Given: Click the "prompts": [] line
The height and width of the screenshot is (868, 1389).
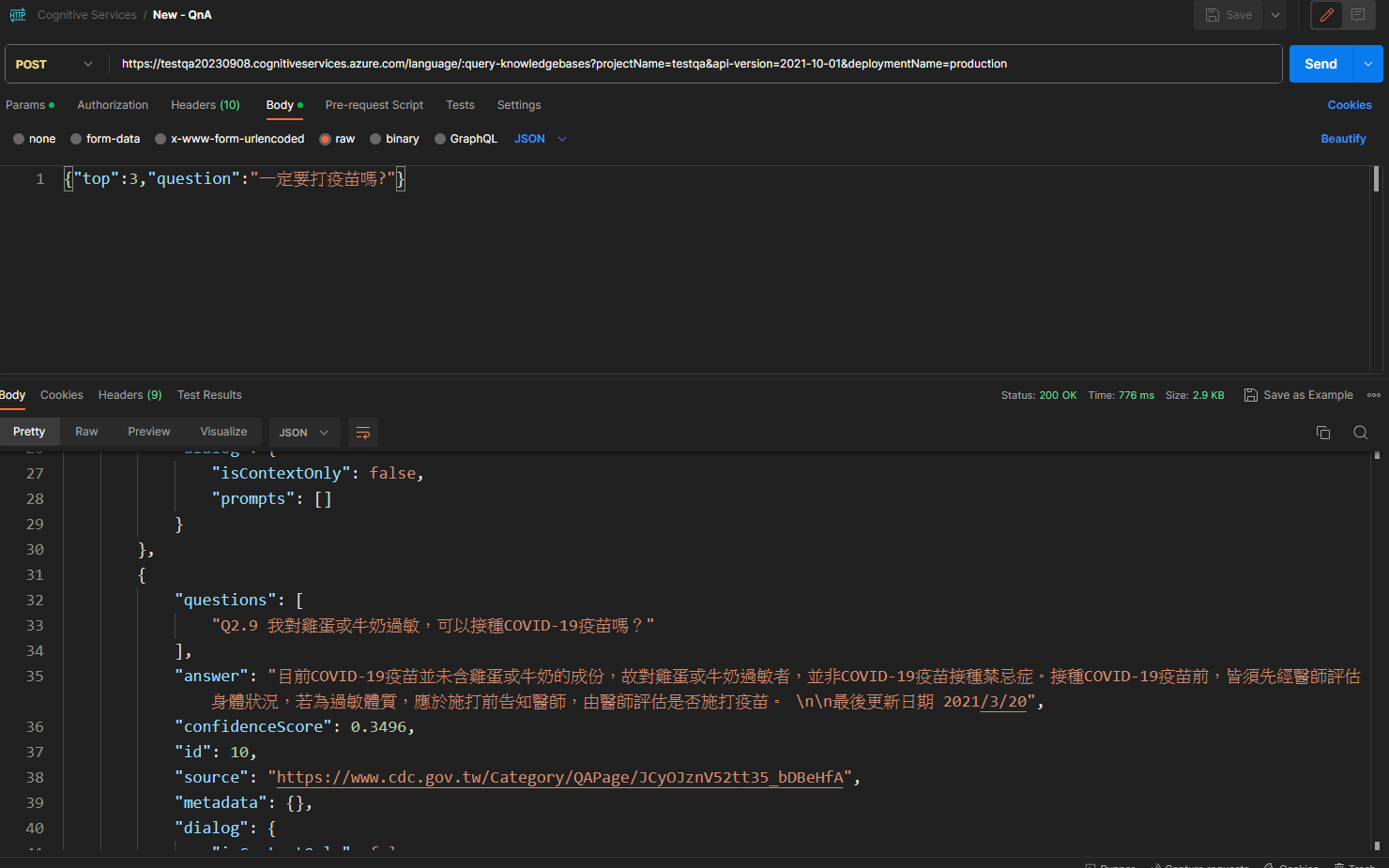Looking at the screenshot, I should click(x=271, y=498).
